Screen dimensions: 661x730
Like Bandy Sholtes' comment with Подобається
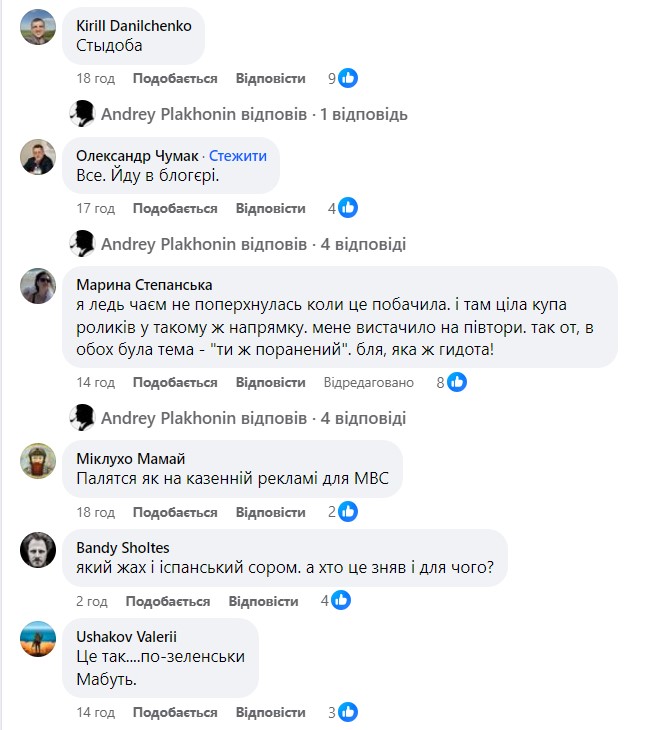coord(168,601)
